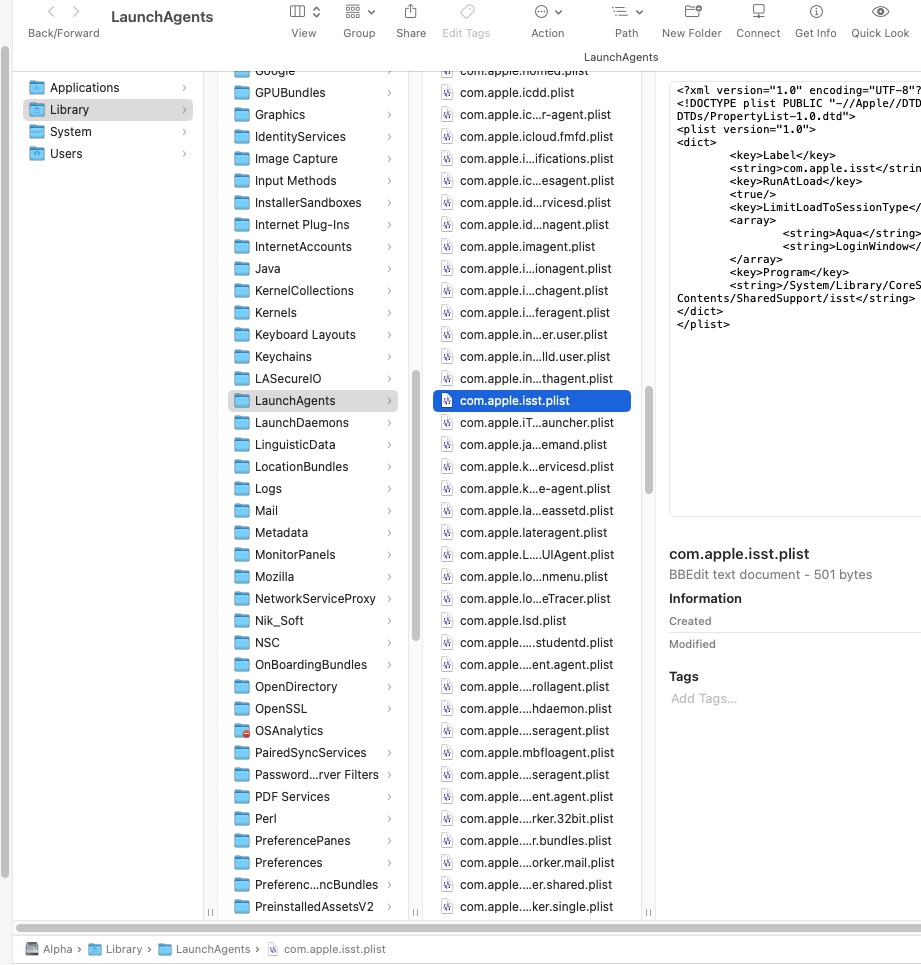Click the OSAnalytics restricted folder icon
Image resolution: width=921 pixels, height=965 pixels.
(242, 731)
